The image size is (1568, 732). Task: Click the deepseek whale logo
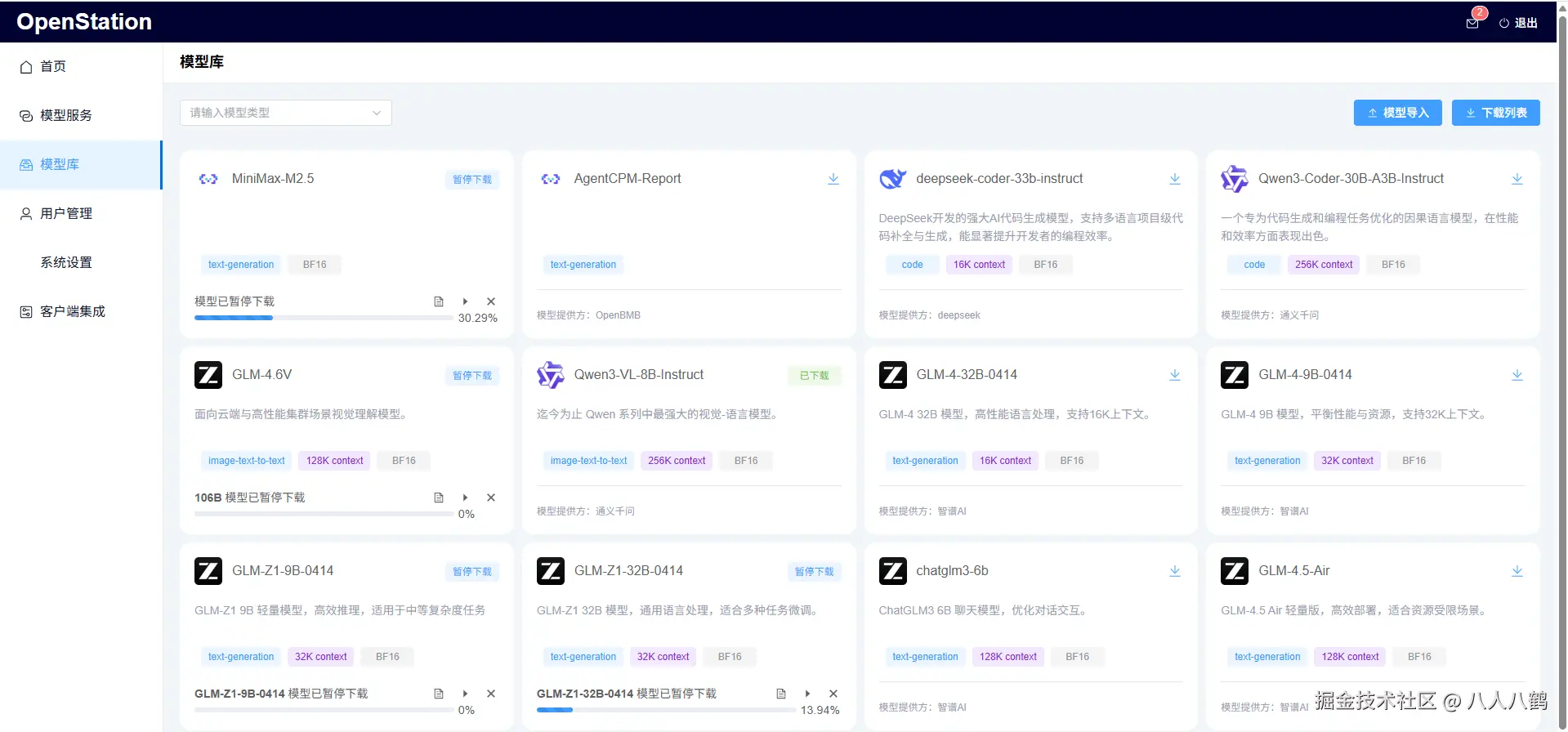pyautogui.click(x=892, y=179)
